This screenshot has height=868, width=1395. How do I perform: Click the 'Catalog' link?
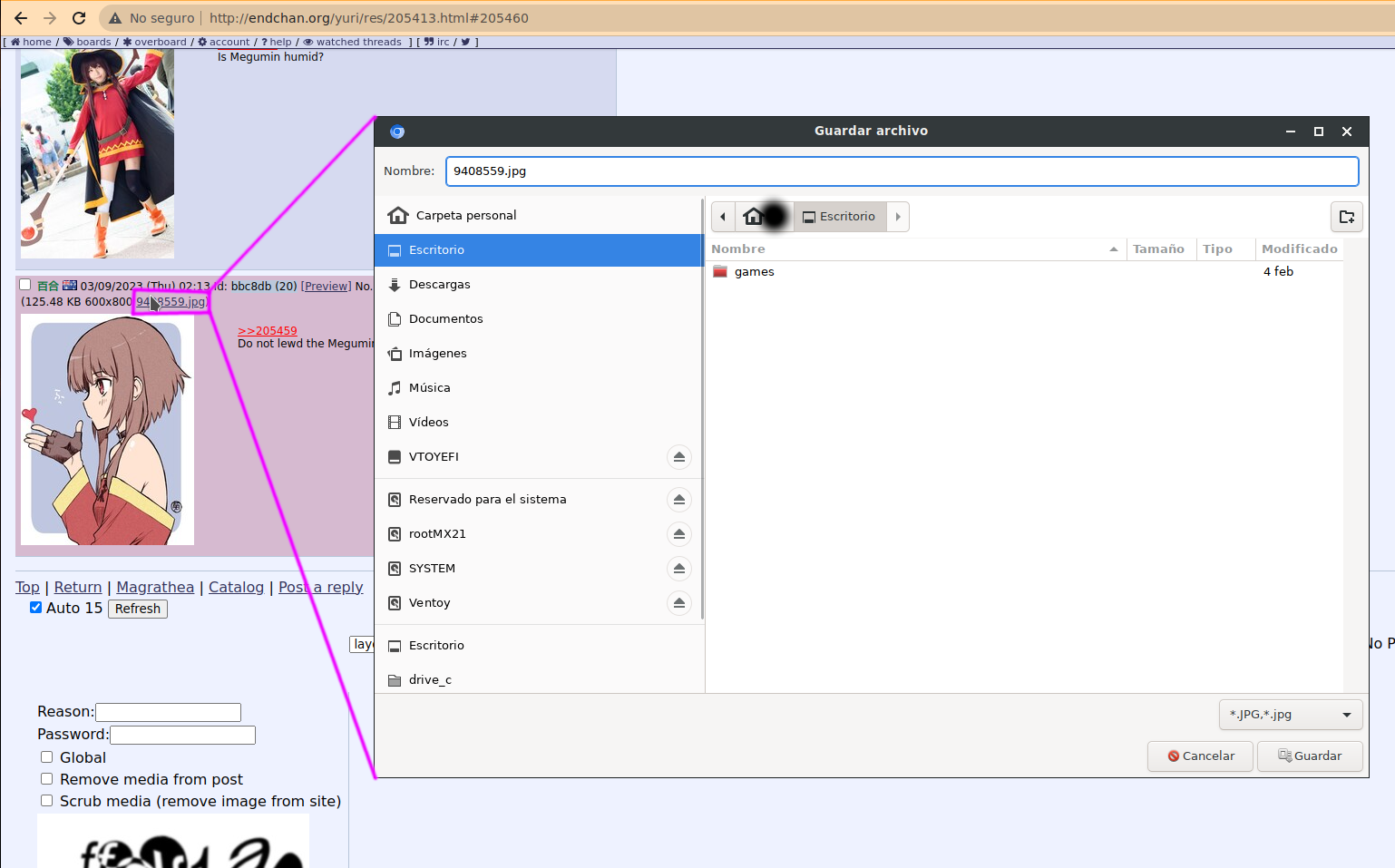click(236, 587)
